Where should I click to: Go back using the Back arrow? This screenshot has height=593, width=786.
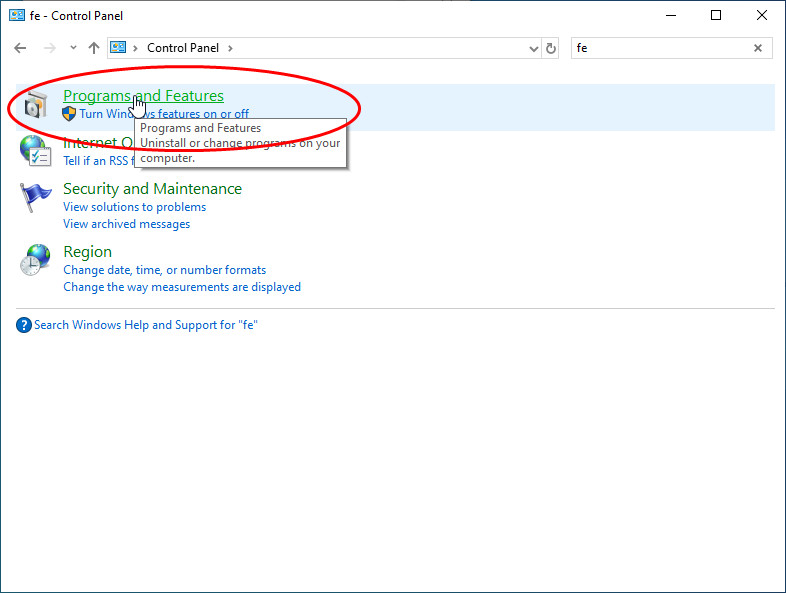[20, 48]
